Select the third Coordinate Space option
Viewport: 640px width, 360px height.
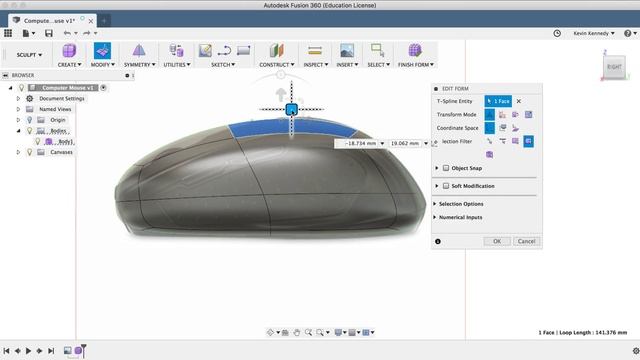click(x=515, y=128)
